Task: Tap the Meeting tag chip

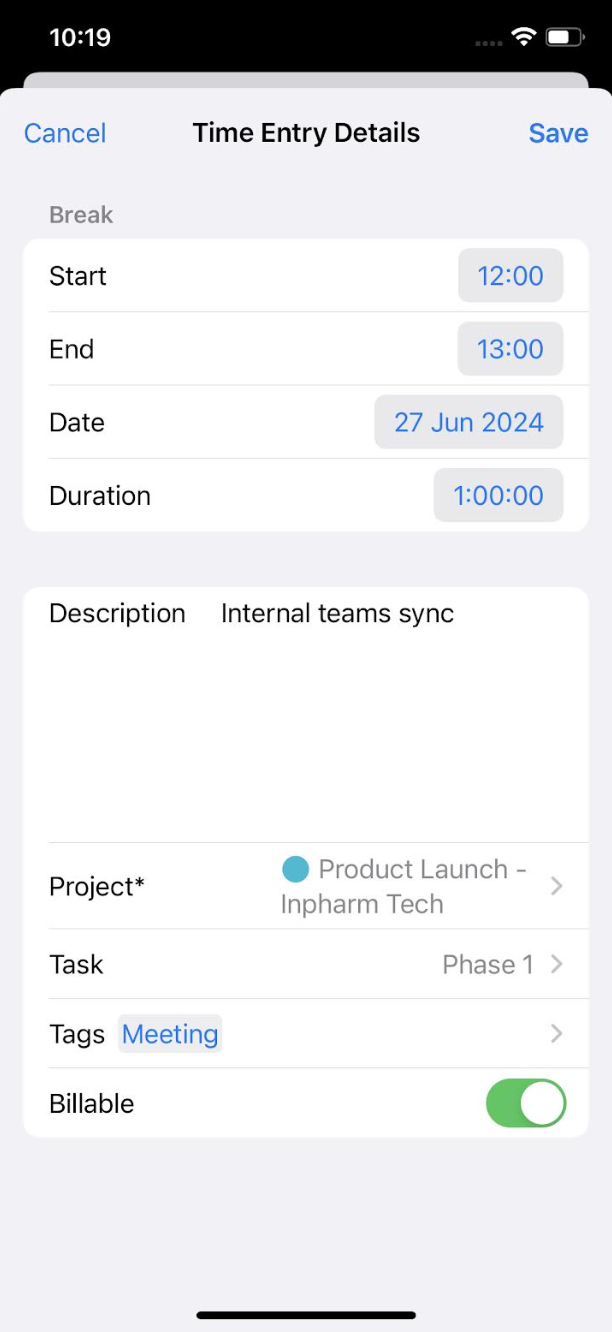Action: [170, 1034]
